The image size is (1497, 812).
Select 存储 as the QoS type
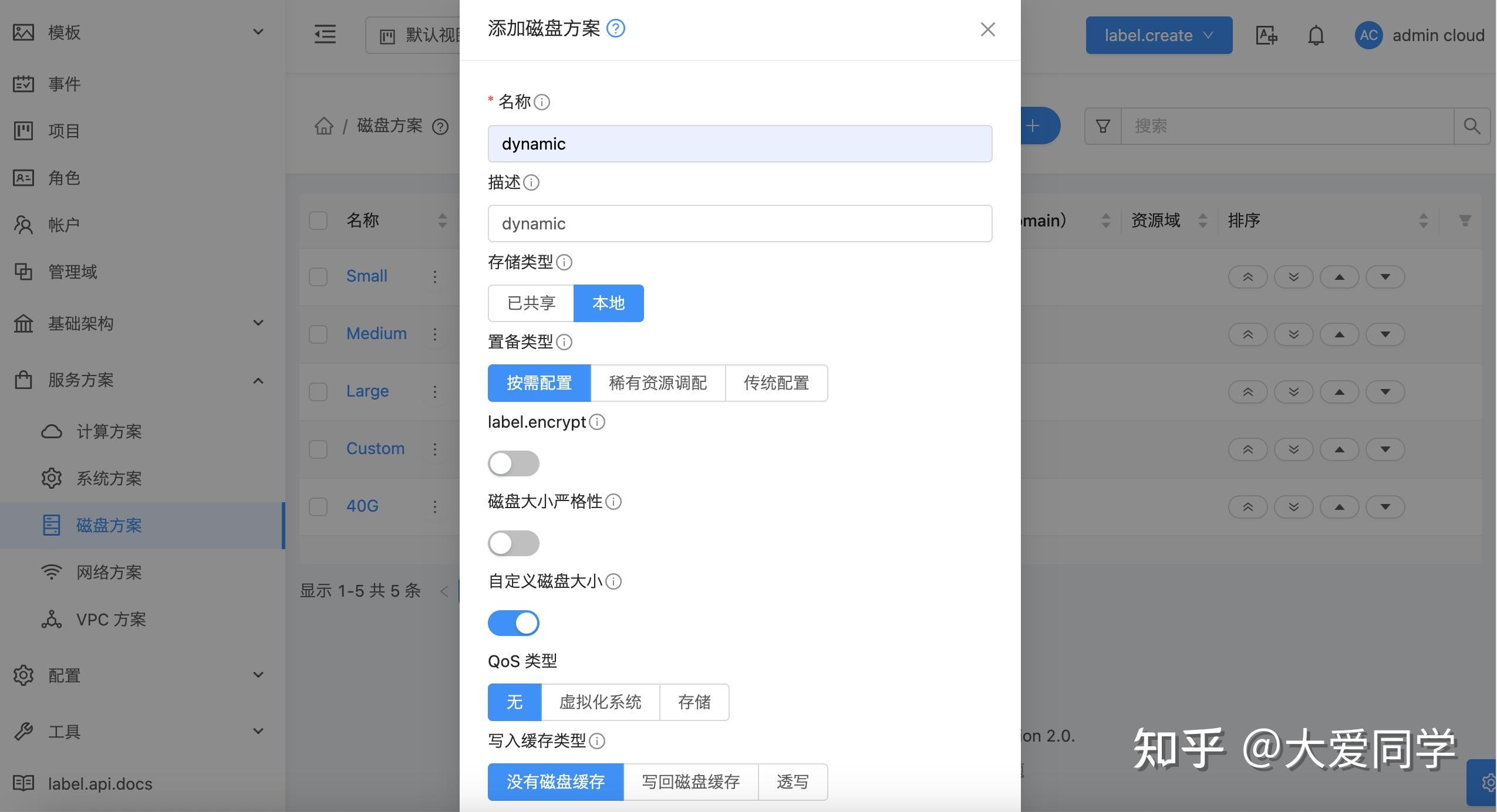click(693, 702)
